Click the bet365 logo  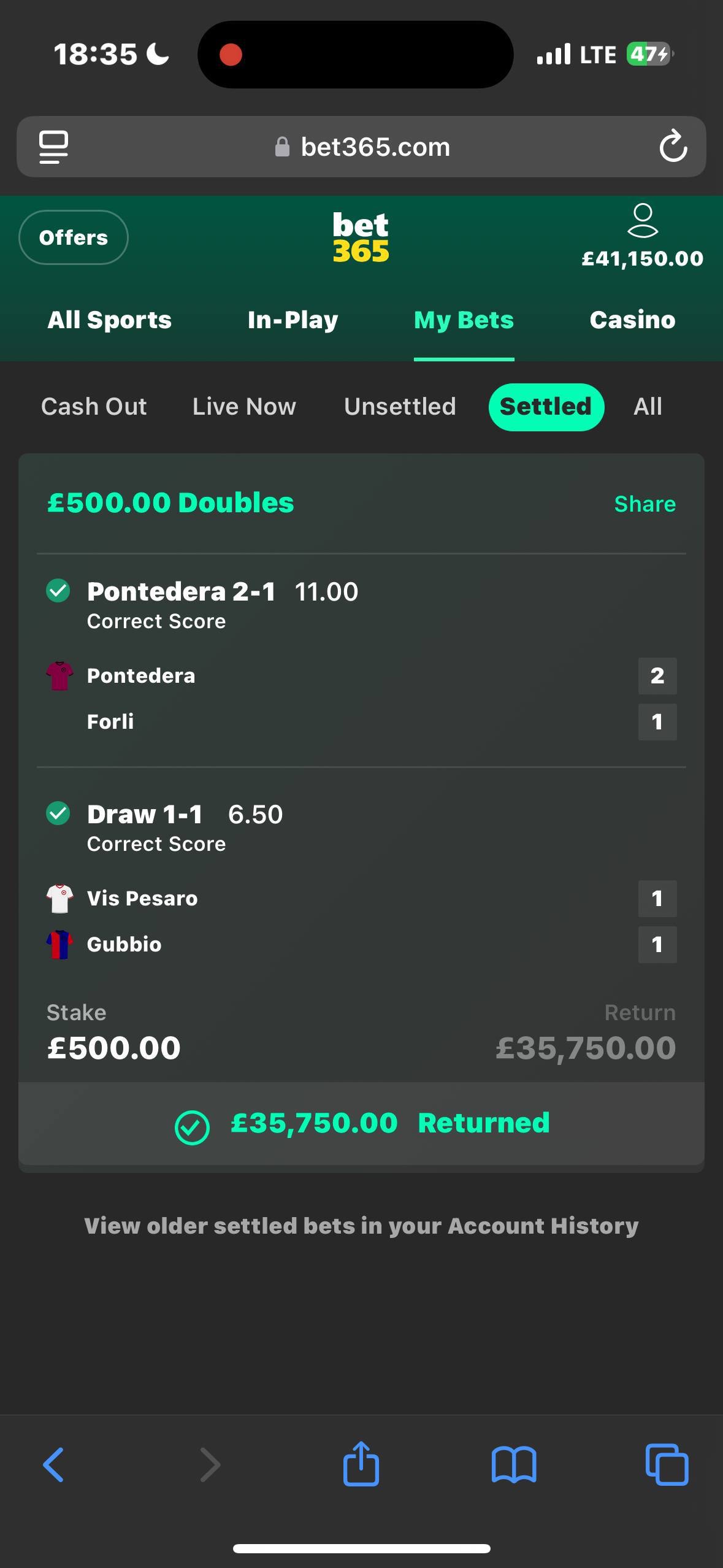pyautogui.click(x=361, y=237)
